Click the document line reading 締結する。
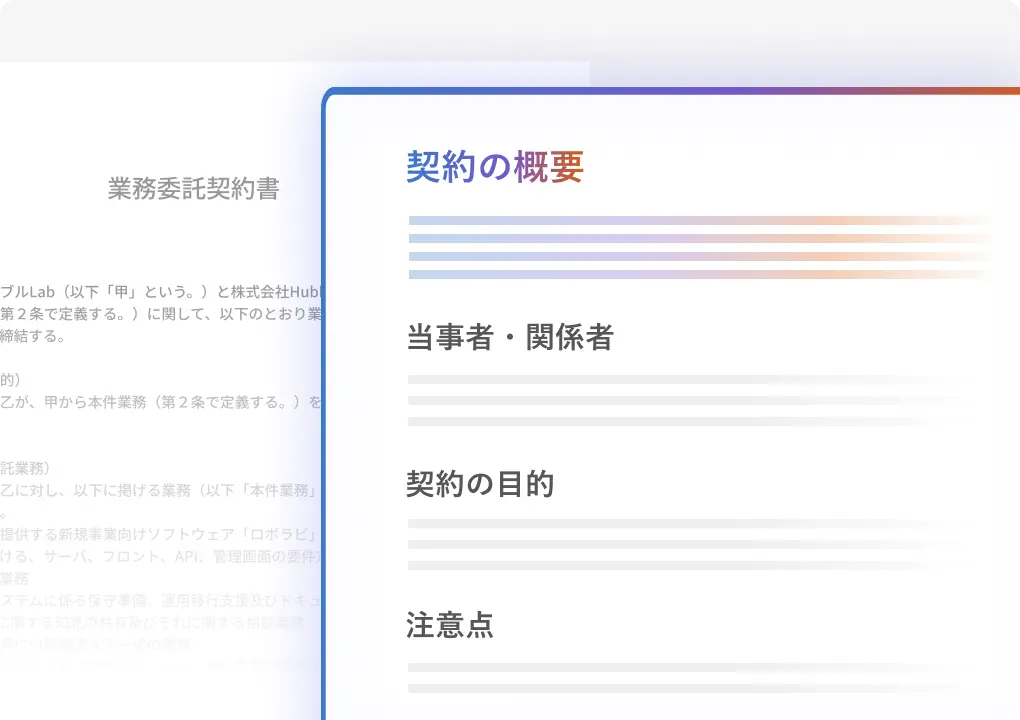The image size is (1020, 720). tap(34, 337)
